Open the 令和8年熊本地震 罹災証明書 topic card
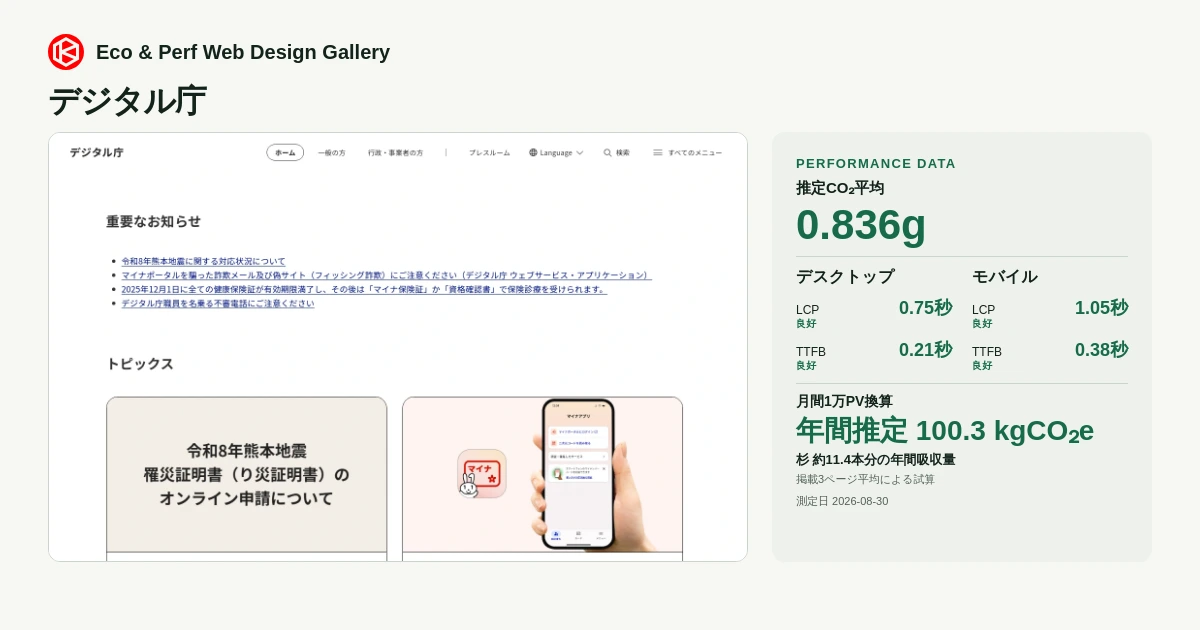 247,478
